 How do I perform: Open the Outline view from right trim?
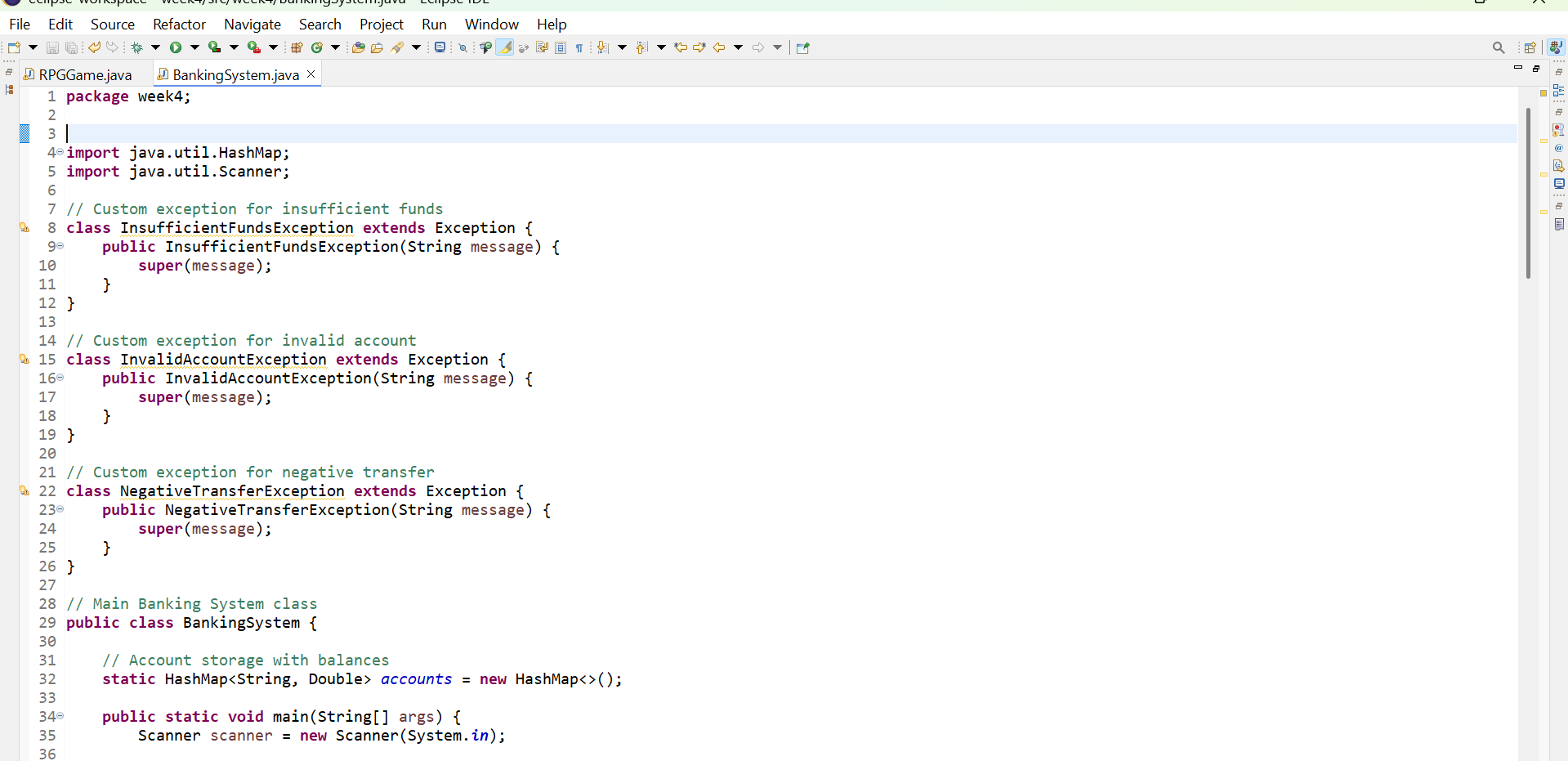click(1559, 91)
